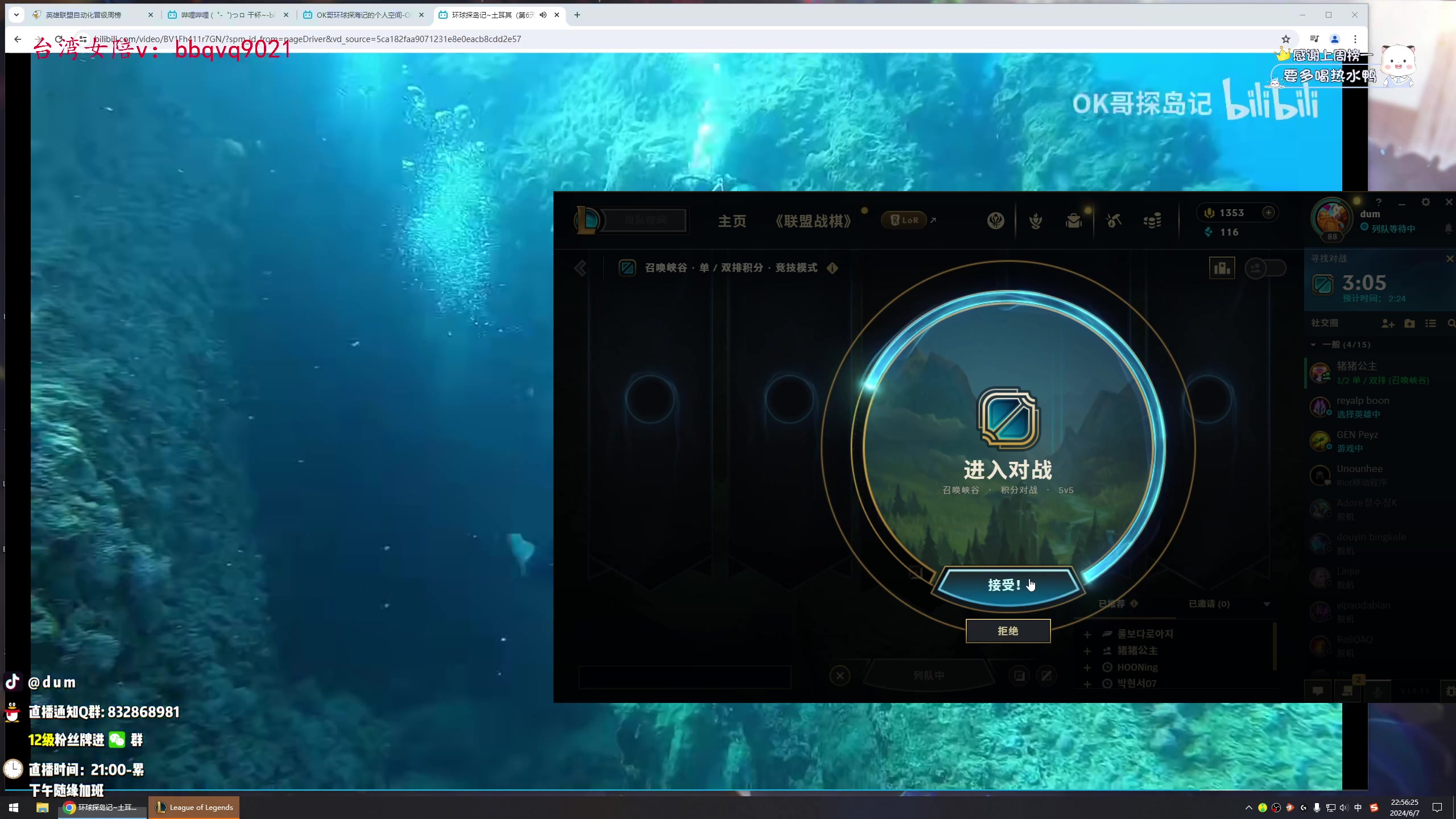This screenshot has height=819, width=1456.
Task: Report a bug via the bug icon
Action: [1450, 692]
